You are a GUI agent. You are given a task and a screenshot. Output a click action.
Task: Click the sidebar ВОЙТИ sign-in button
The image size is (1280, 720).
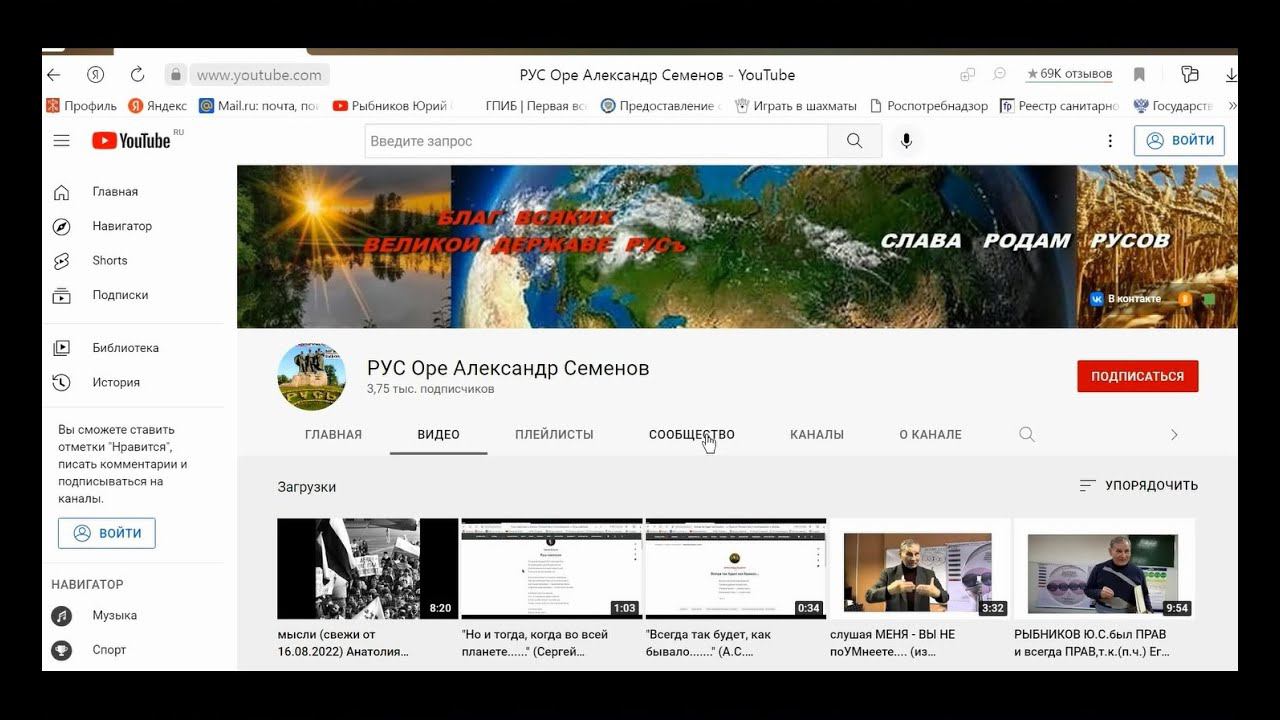pyautogui.click(x=107, y=533)
